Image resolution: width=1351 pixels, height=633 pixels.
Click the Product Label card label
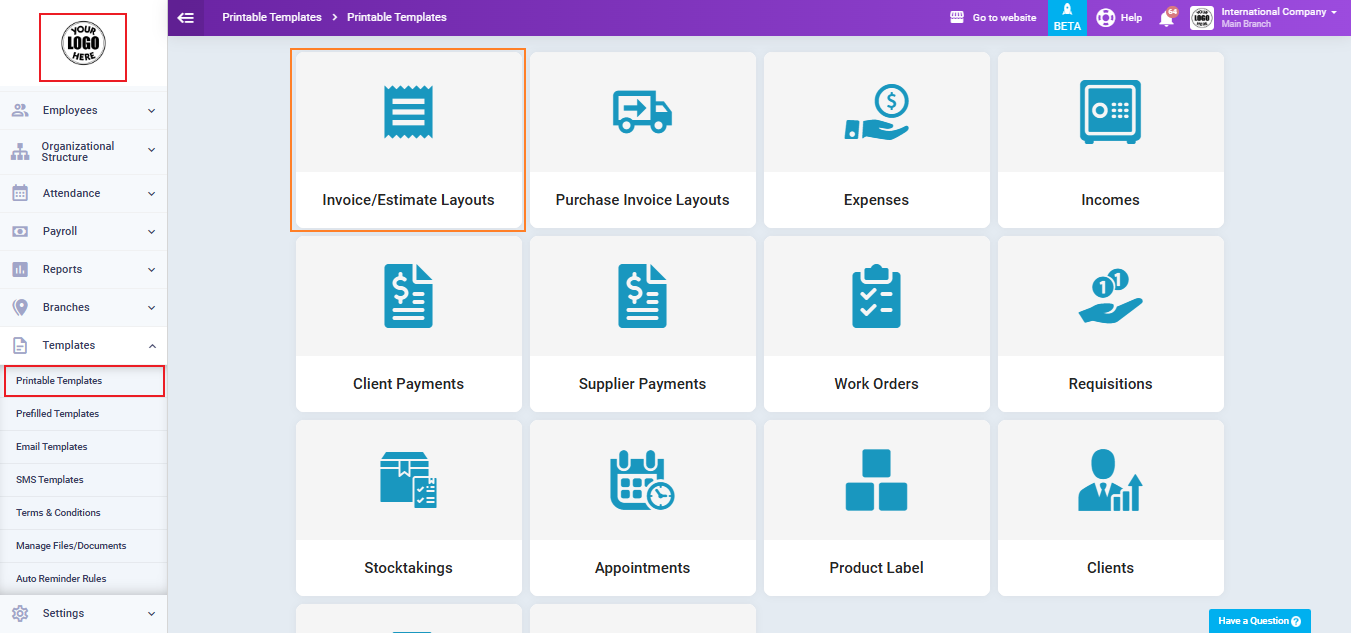pyautogui.click(x=876, y=568)
